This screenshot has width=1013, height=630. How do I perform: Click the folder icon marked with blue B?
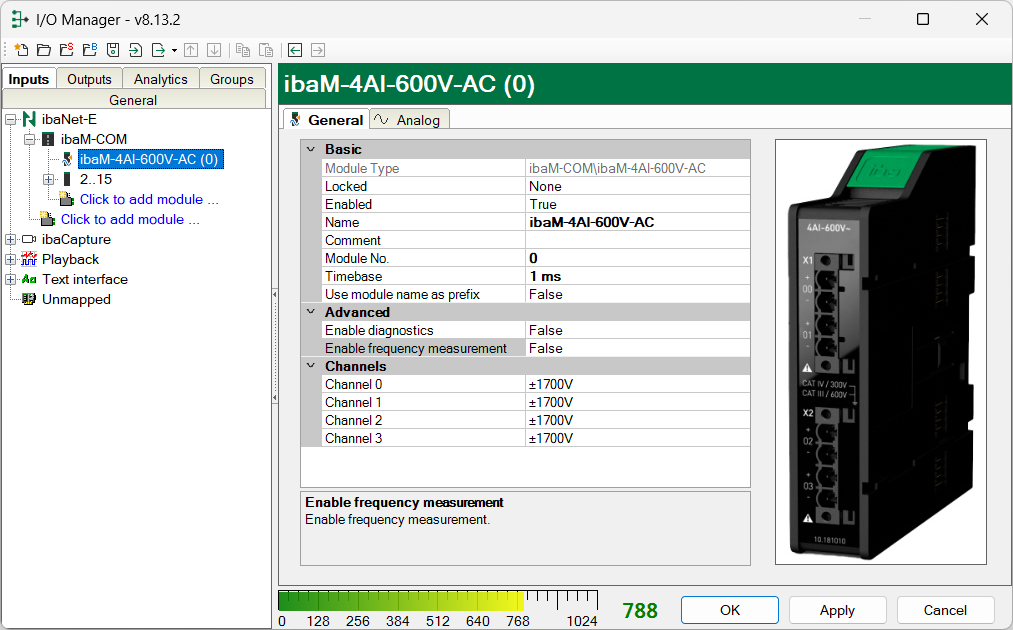[x=90, y=50]
